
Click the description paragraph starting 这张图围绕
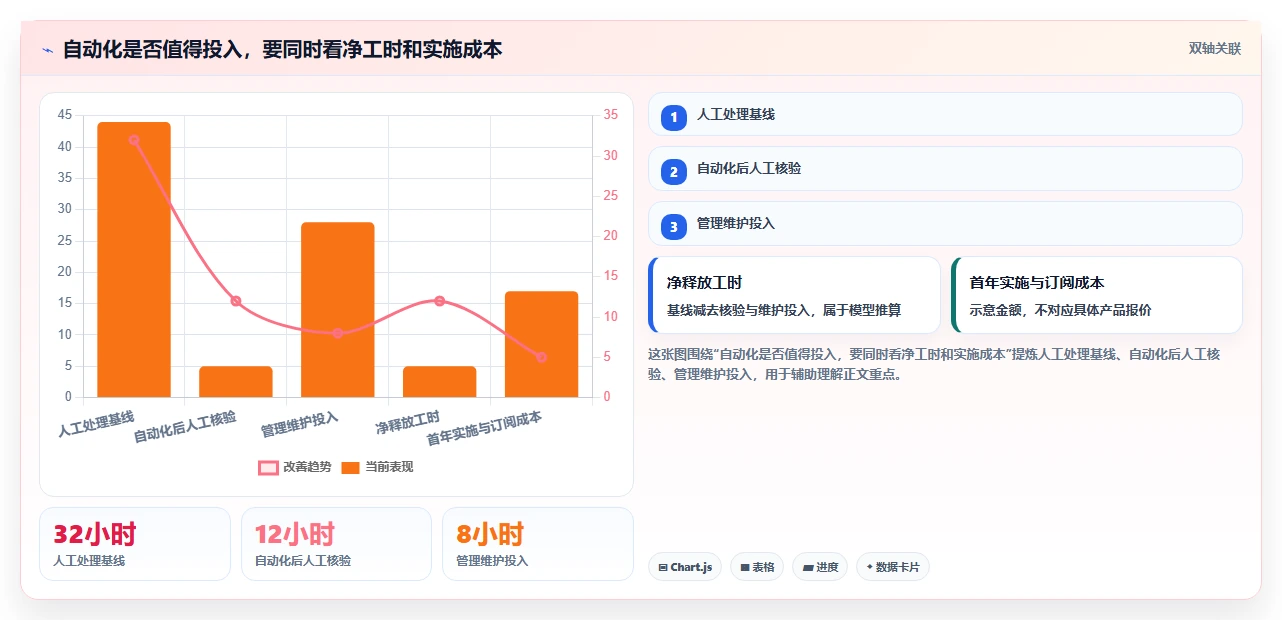pyautogui.click(x=934, y=364)
